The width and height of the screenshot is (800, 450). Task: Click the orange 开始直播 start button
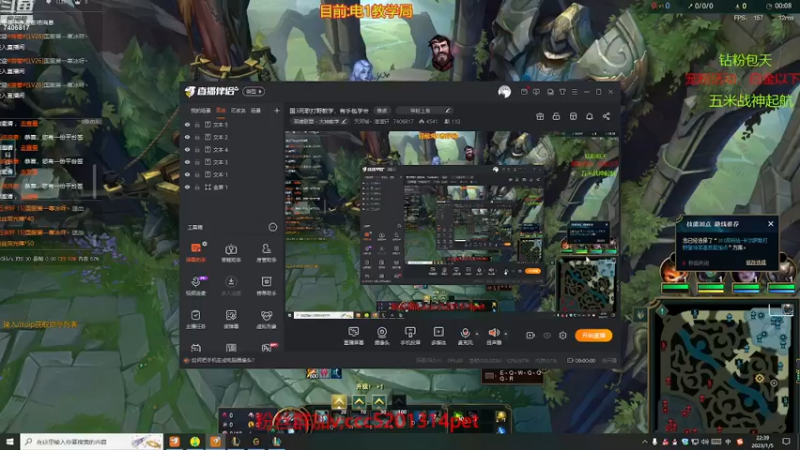[x=593, y=335]
